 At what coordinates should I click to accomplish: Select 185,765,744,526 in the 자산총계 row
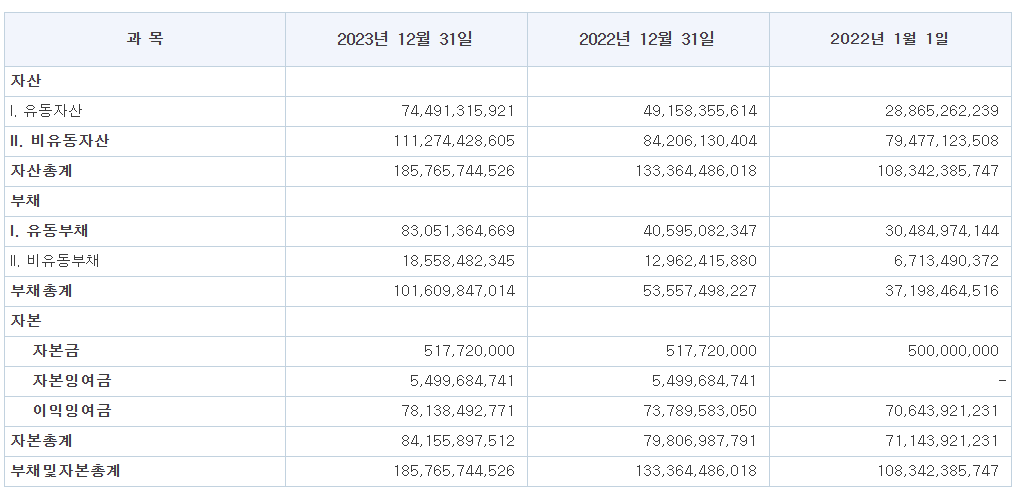(454, 171)
